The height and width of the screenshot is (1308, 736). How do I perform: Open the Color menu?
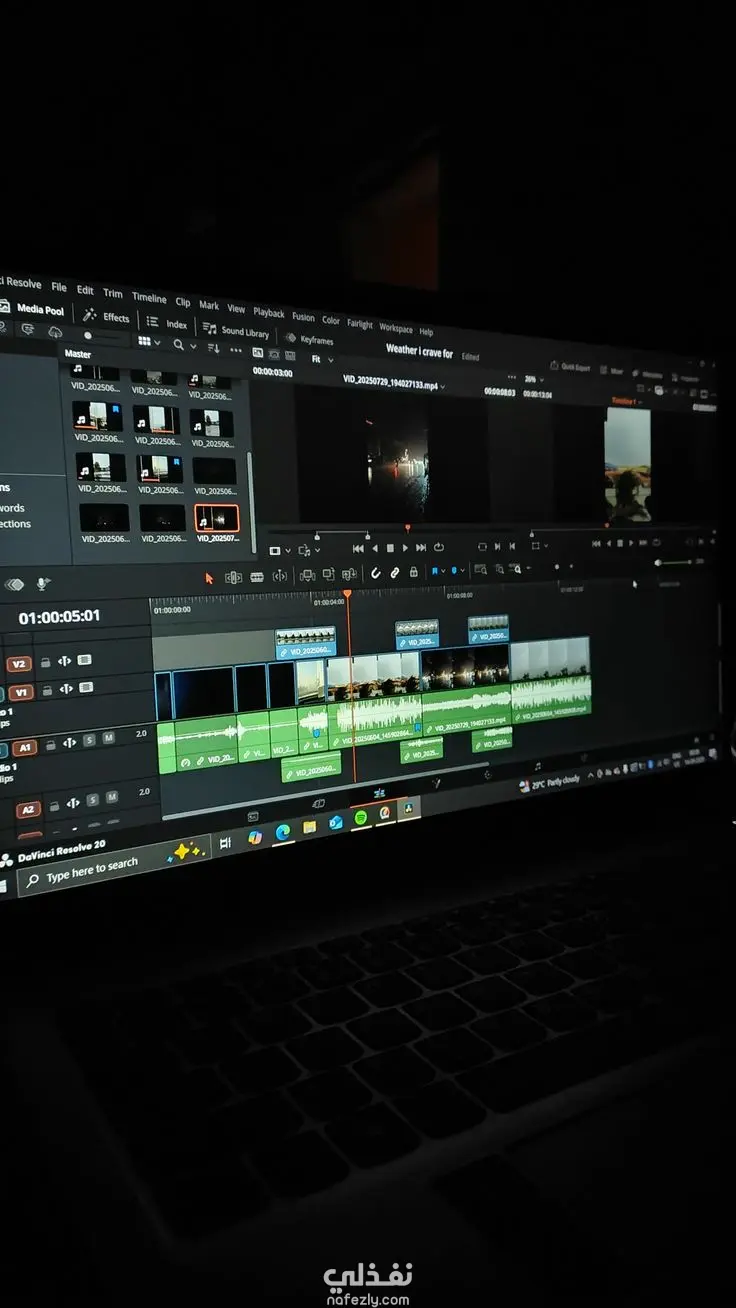330,320
